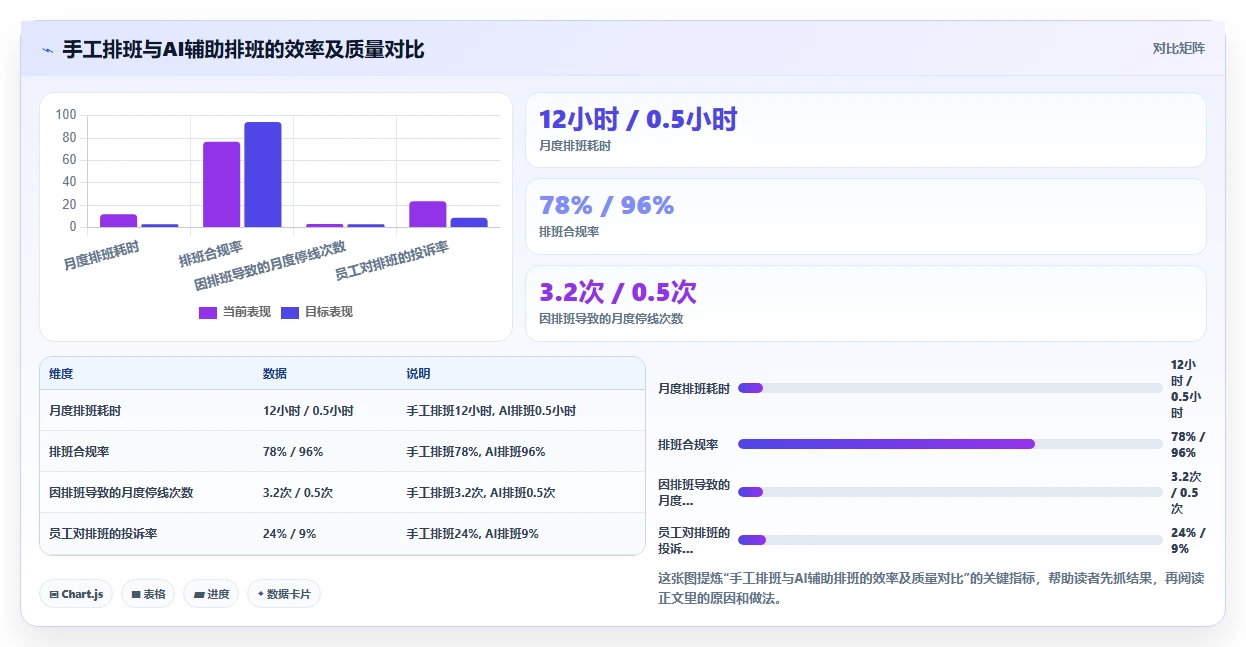Click the 维度 table column header

point(61,374)
